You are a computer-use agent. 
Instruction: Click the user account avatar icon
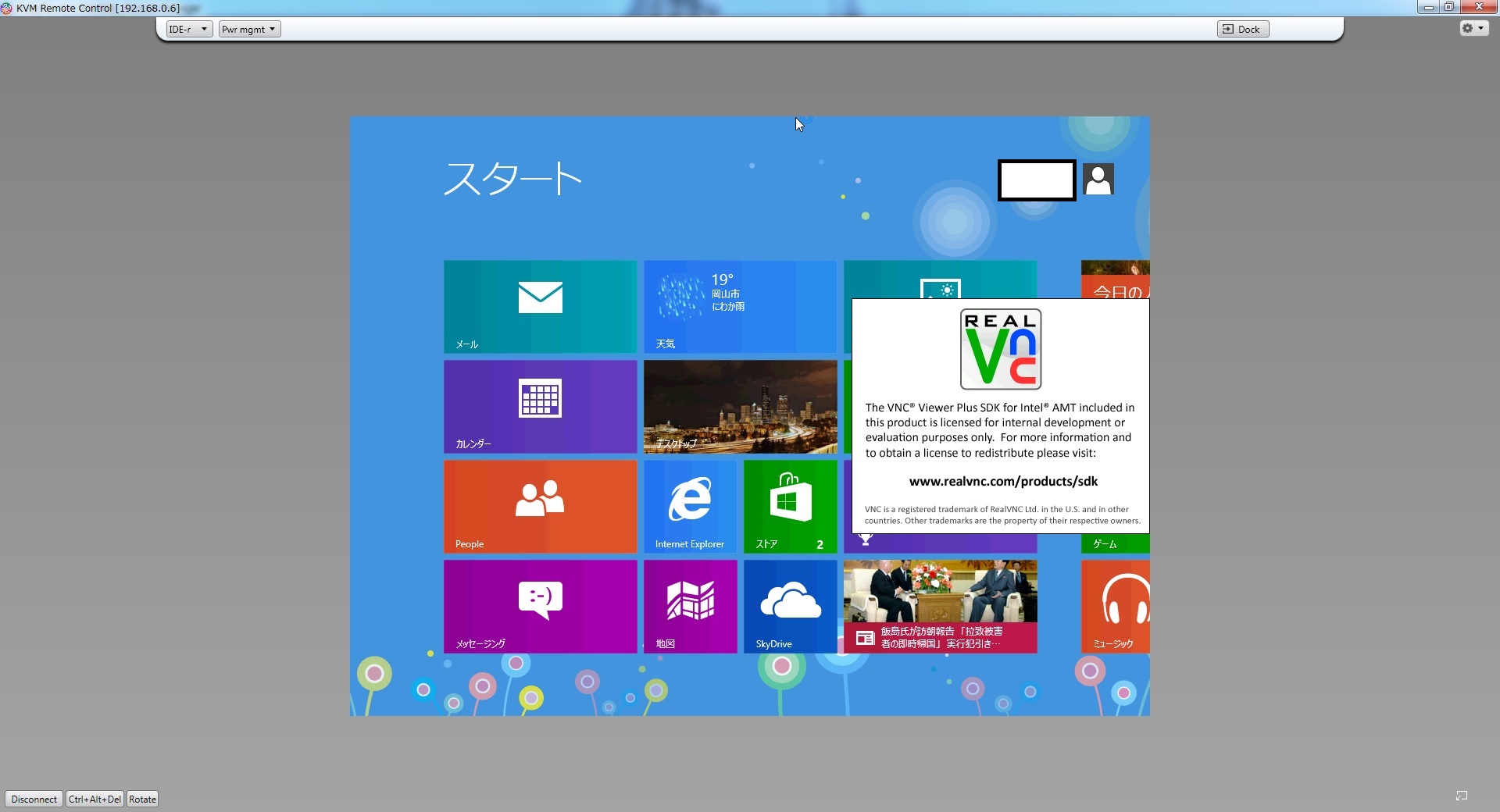pyautogui.click(x=1098, y=180)
